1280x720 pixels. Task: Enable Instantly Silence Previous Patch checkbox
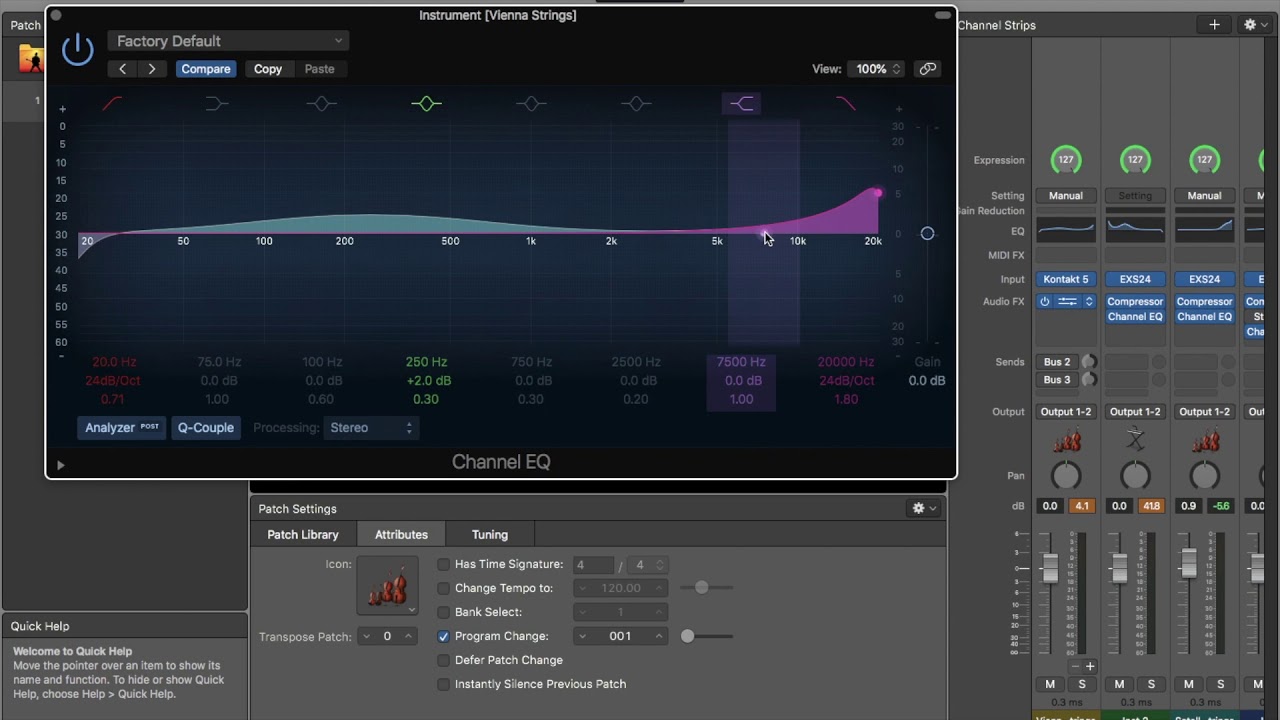coord(444,684)
